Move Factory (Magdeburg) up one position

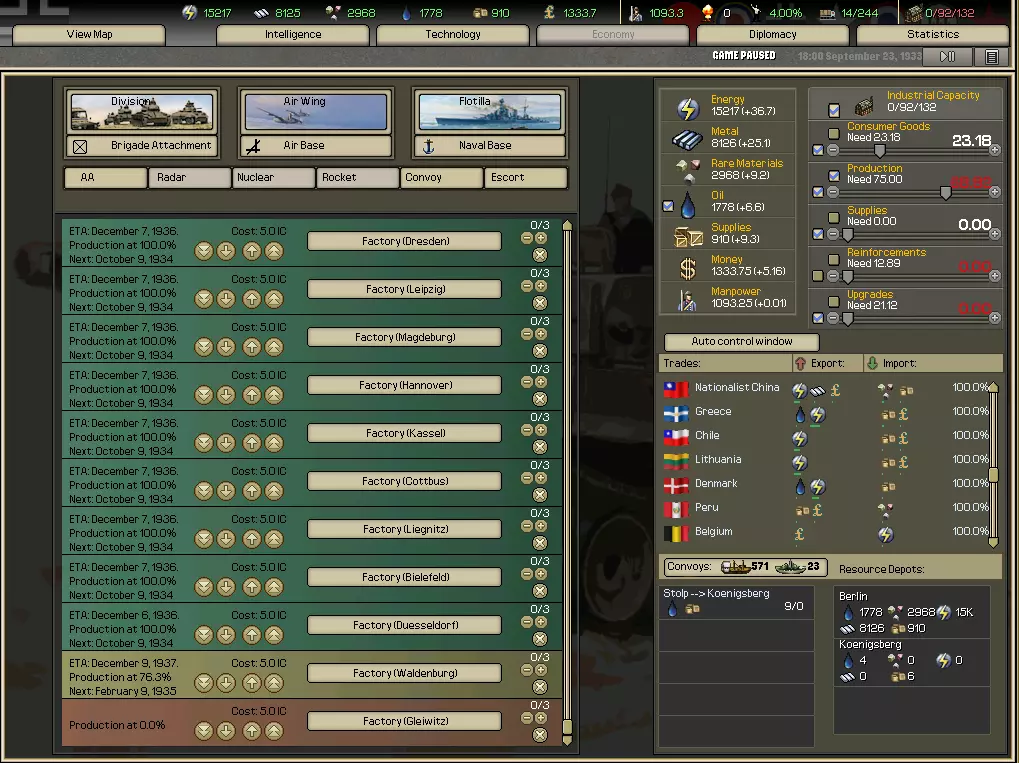coord(252,347)
